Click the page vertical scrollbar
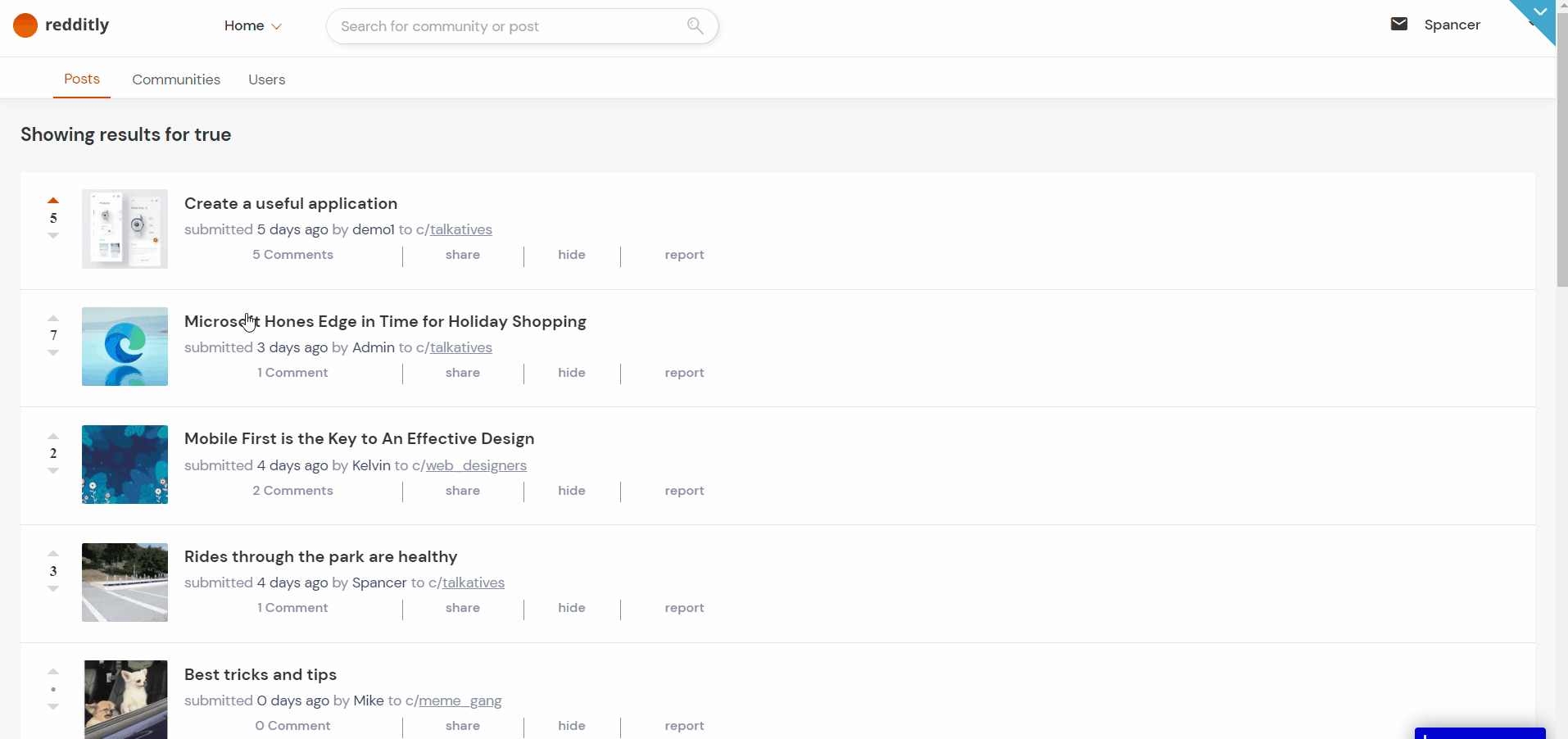Viewport: 1568px width, 739px height. pos(1561,164)
